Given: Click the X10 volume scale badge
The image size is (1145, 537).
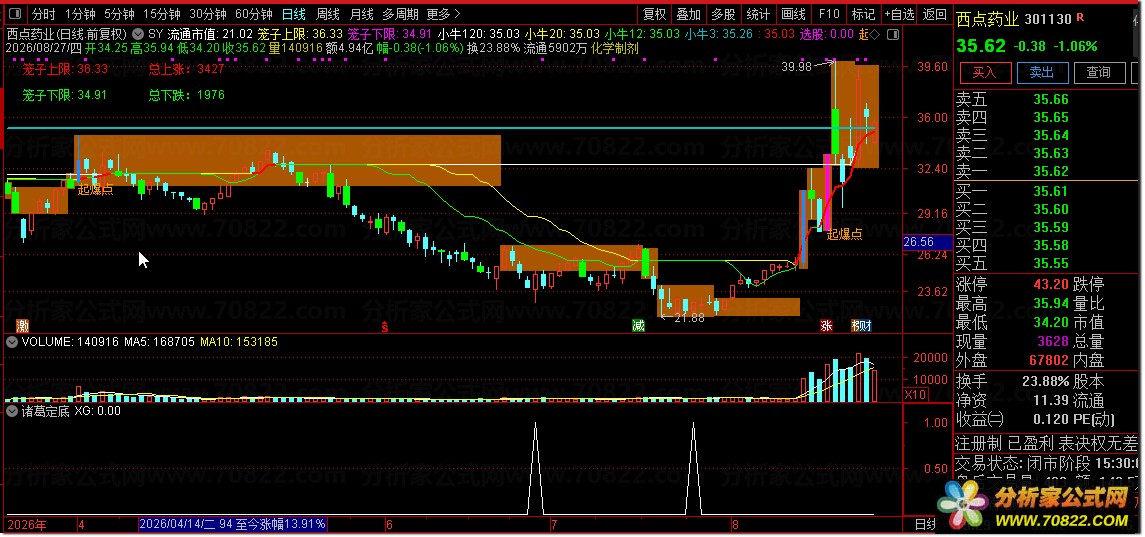Looking at the screenshot, I should pos(916,395).
